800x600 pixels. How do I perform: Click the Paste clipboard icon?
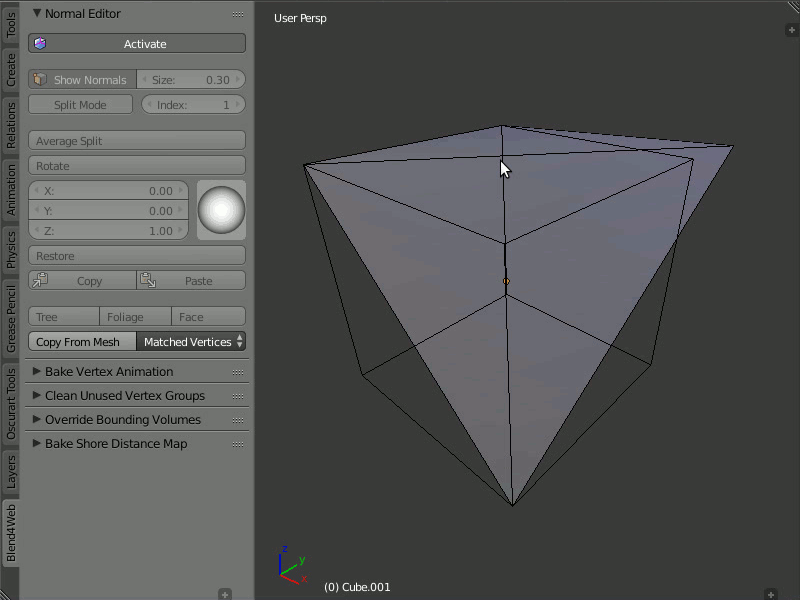pyautogui.click(x=147, y=281)
